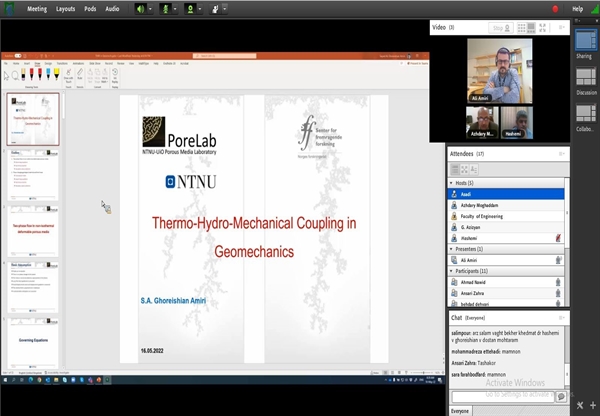Open the raise hand status dropdown arrow
600x416 pixels.
pyautogui.click(x=225, y=8)
